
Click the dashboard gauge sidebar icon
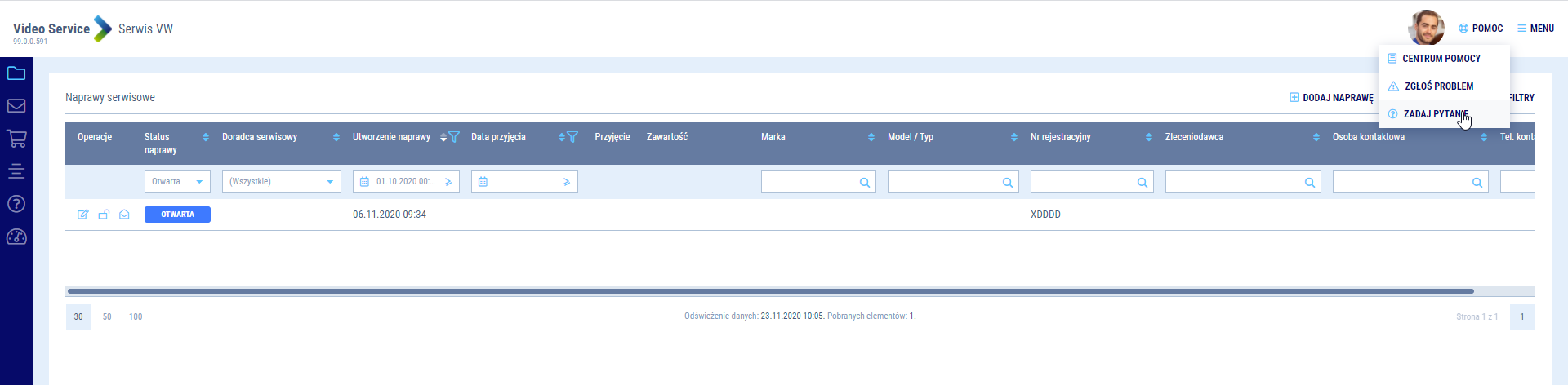(x=16, y=237)
